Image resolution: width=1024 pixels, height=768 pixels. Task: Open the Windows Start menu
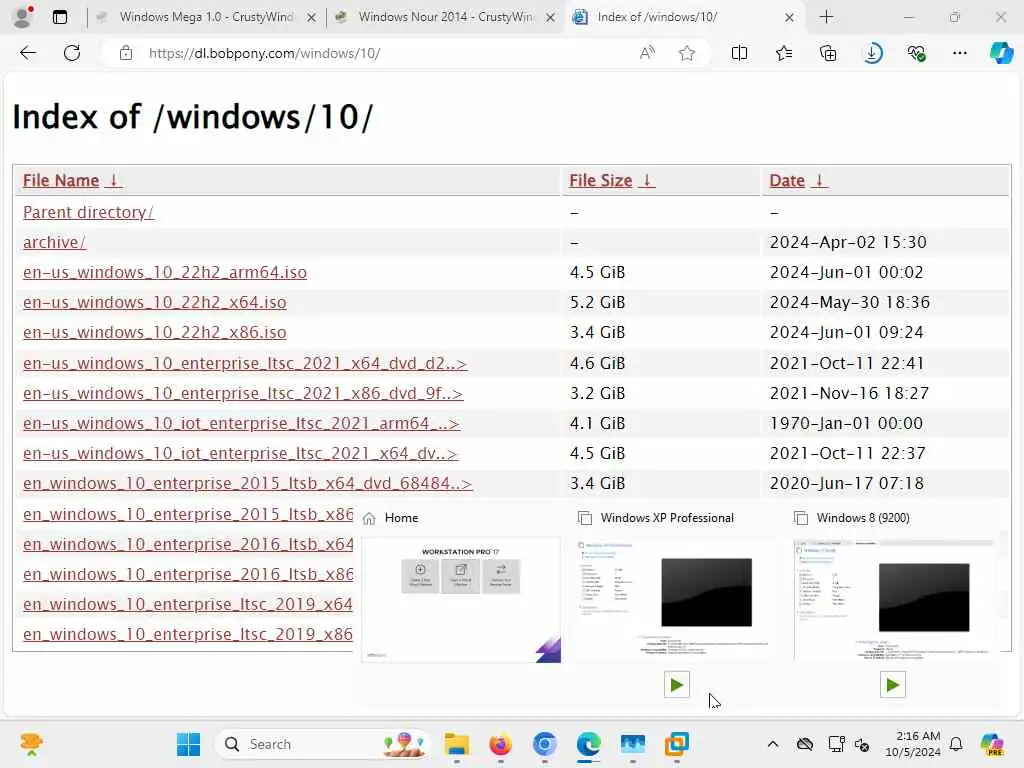pyautogui.click(x=189, y=744)
